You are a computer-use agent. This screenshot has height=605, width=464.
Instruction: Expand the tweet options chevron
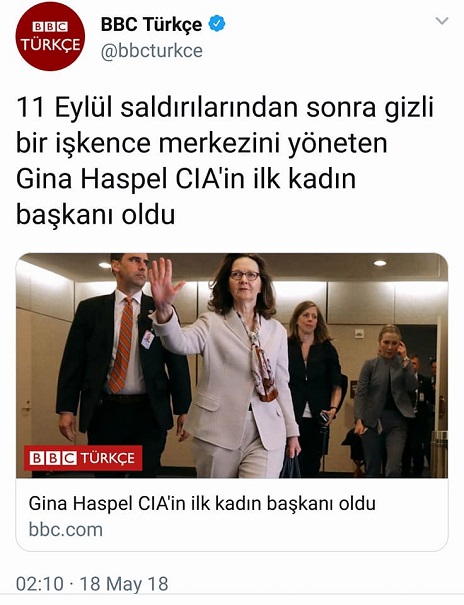pos(442,20)
